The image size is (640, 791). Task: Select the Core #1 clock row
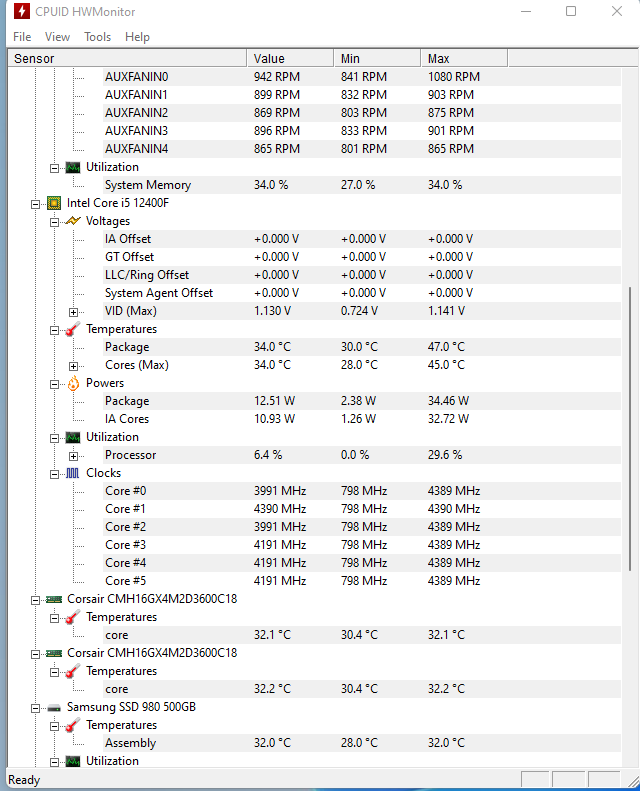[x=362, y=508]
